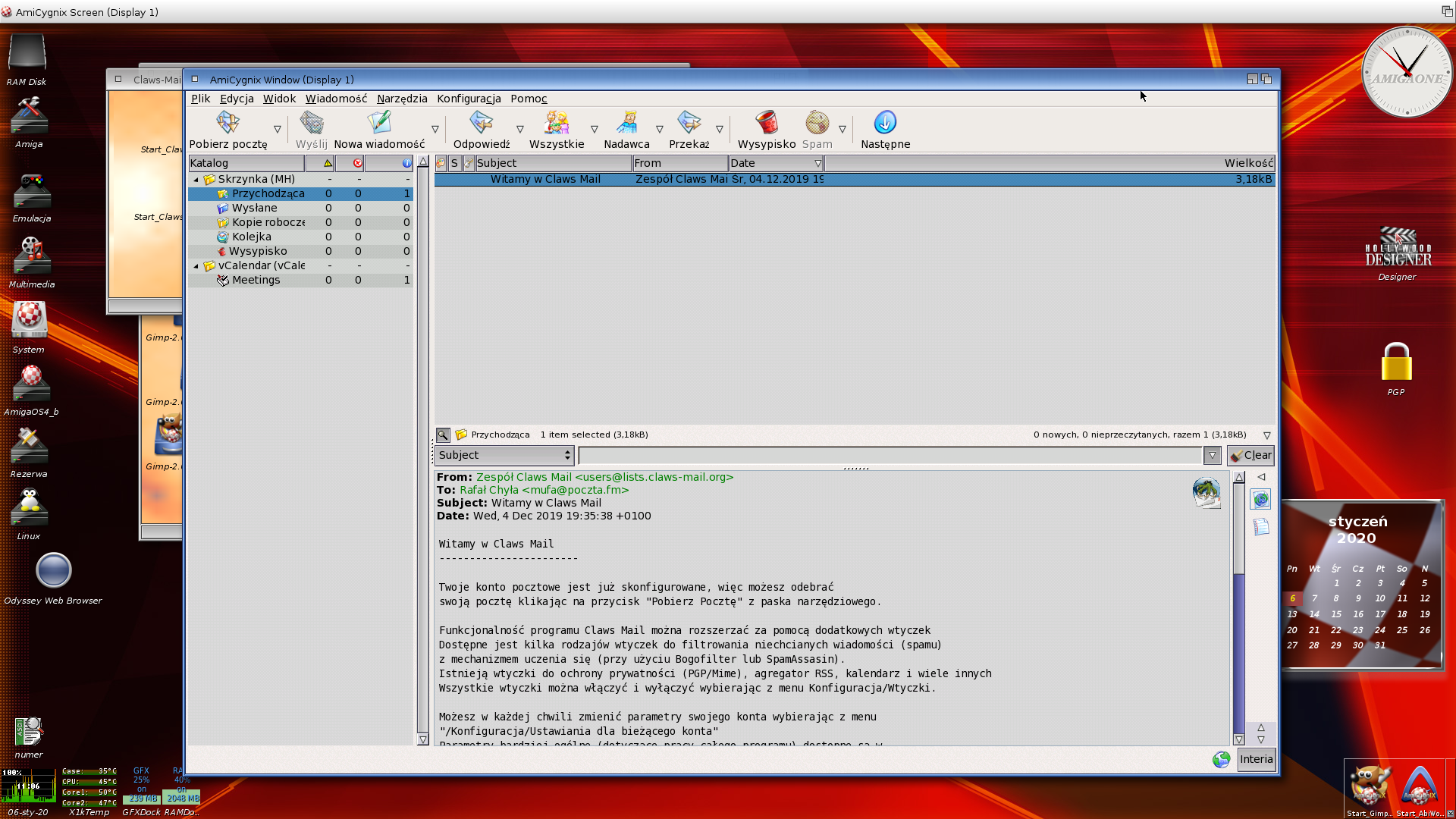Click the Wyślij send icon
Screen dimensions: 1456x819
click(312, 122)
